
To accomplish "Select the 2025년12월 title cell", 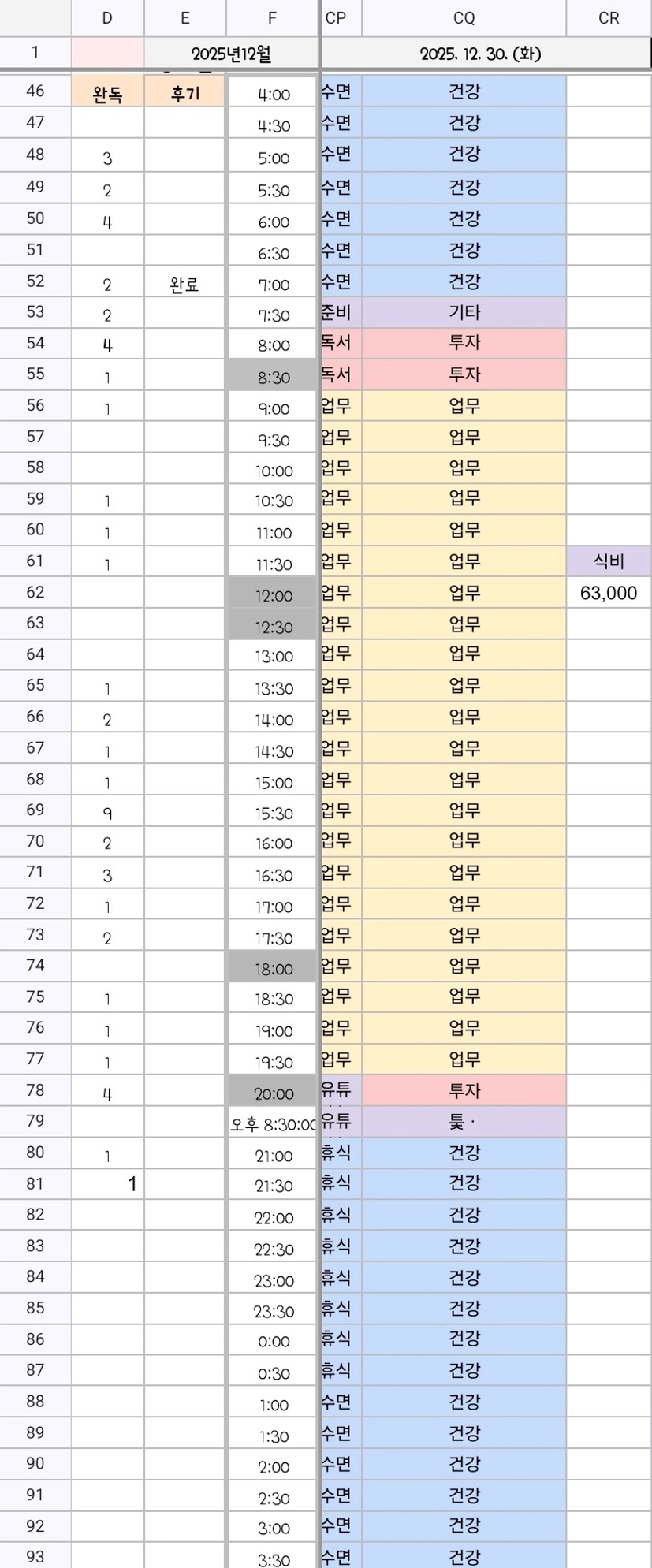I will pyautogui.click(x=232, y=54).
